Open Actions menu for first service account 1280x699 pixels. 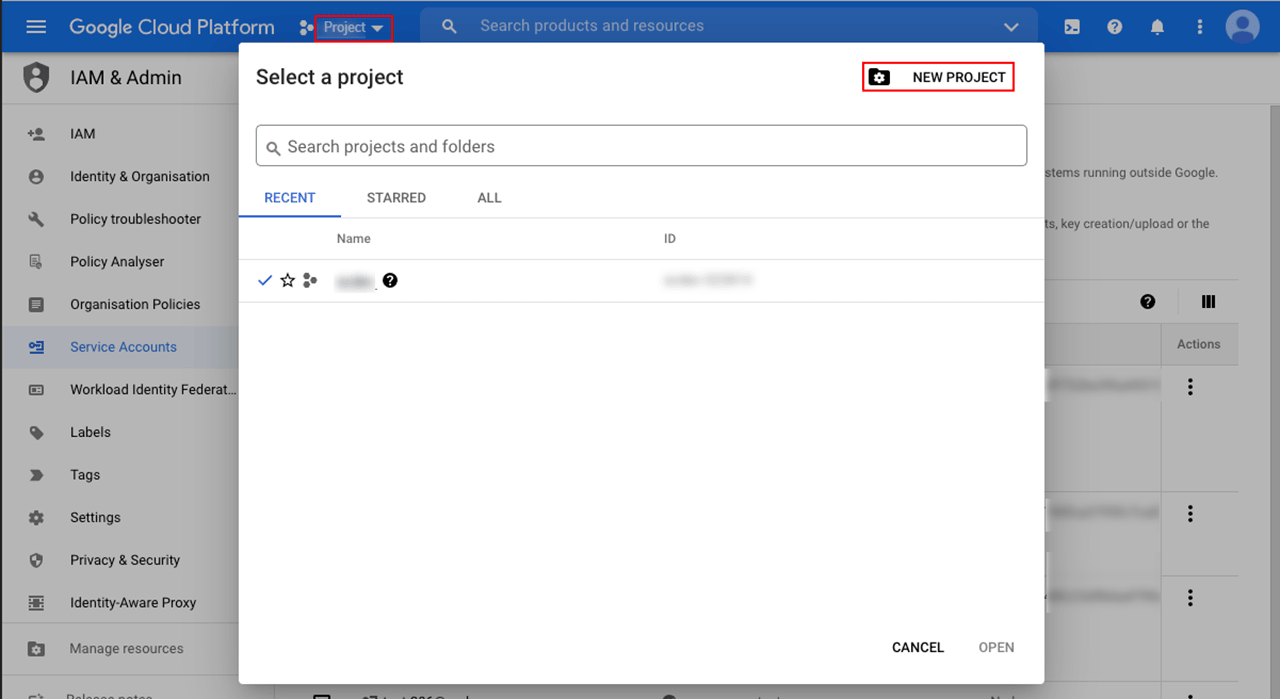(x=1190, y=387)
